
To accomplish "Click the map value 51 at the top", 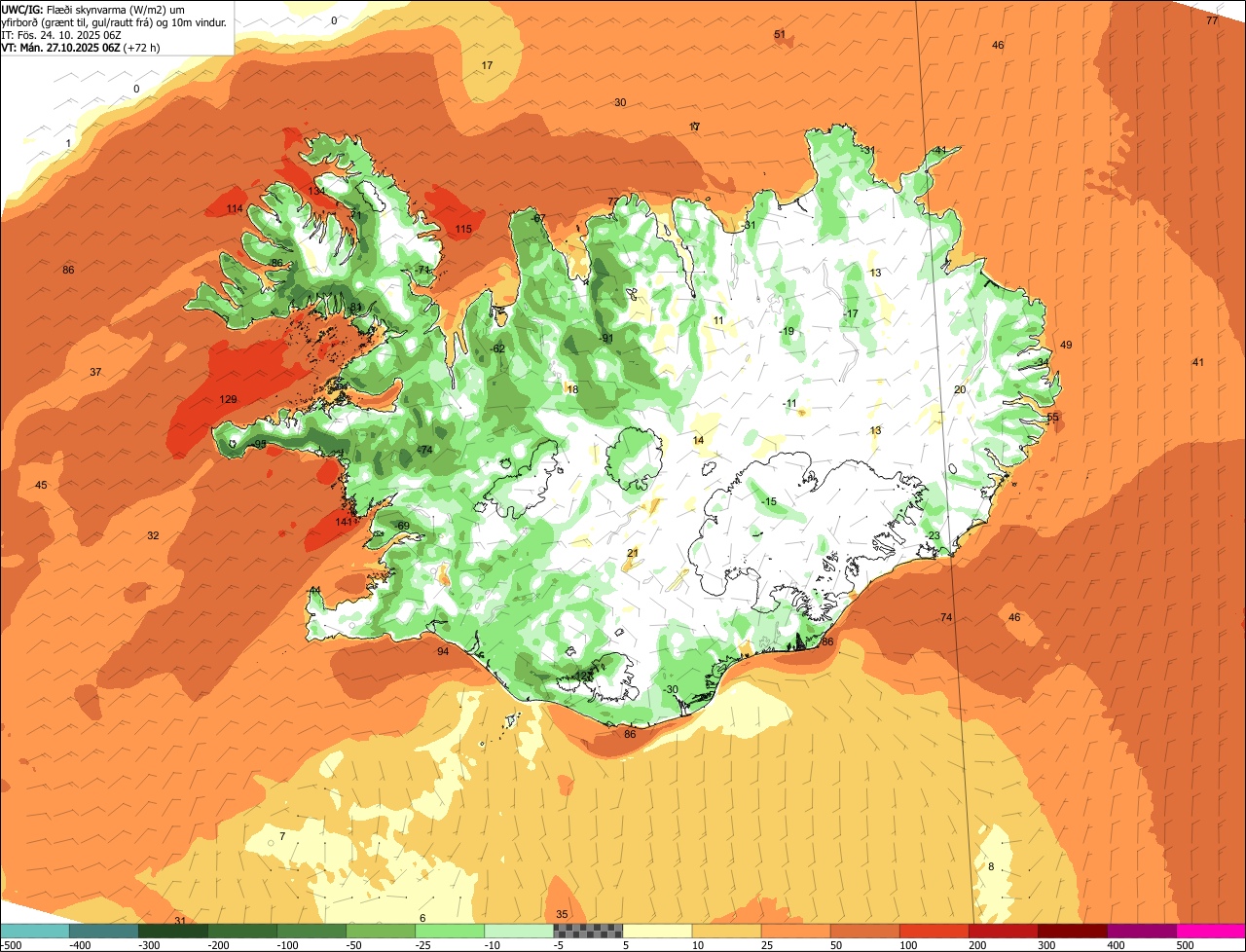I will tap(780, 34).
